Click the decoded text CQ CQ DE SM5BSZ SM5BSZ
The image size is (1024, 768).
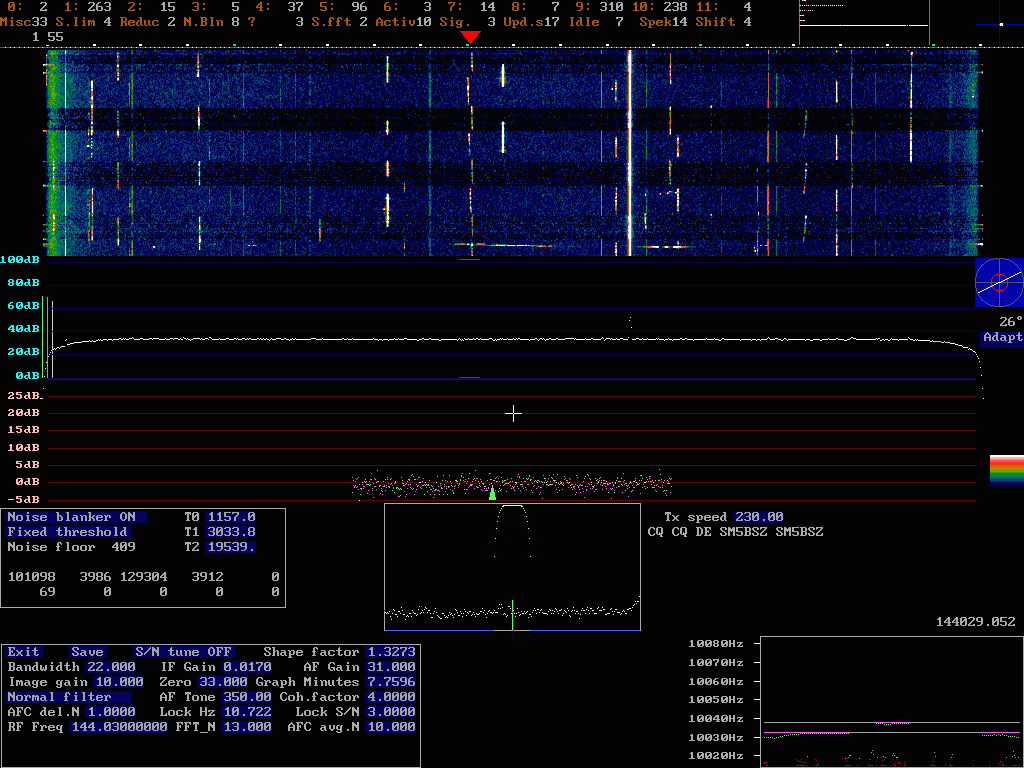735,532
